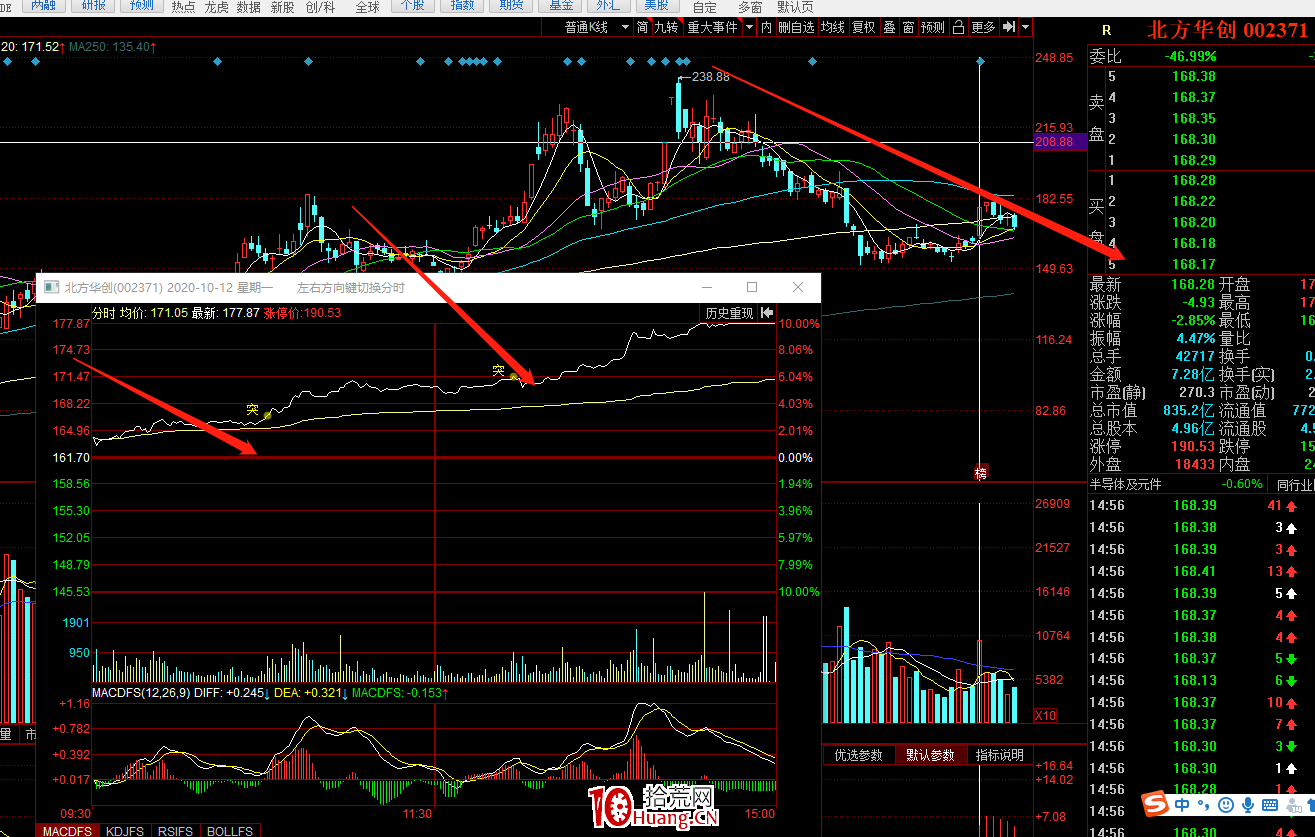1315x837 pixels.
Task: Click the 简 simplified view icon
Action: coord(642,27)
